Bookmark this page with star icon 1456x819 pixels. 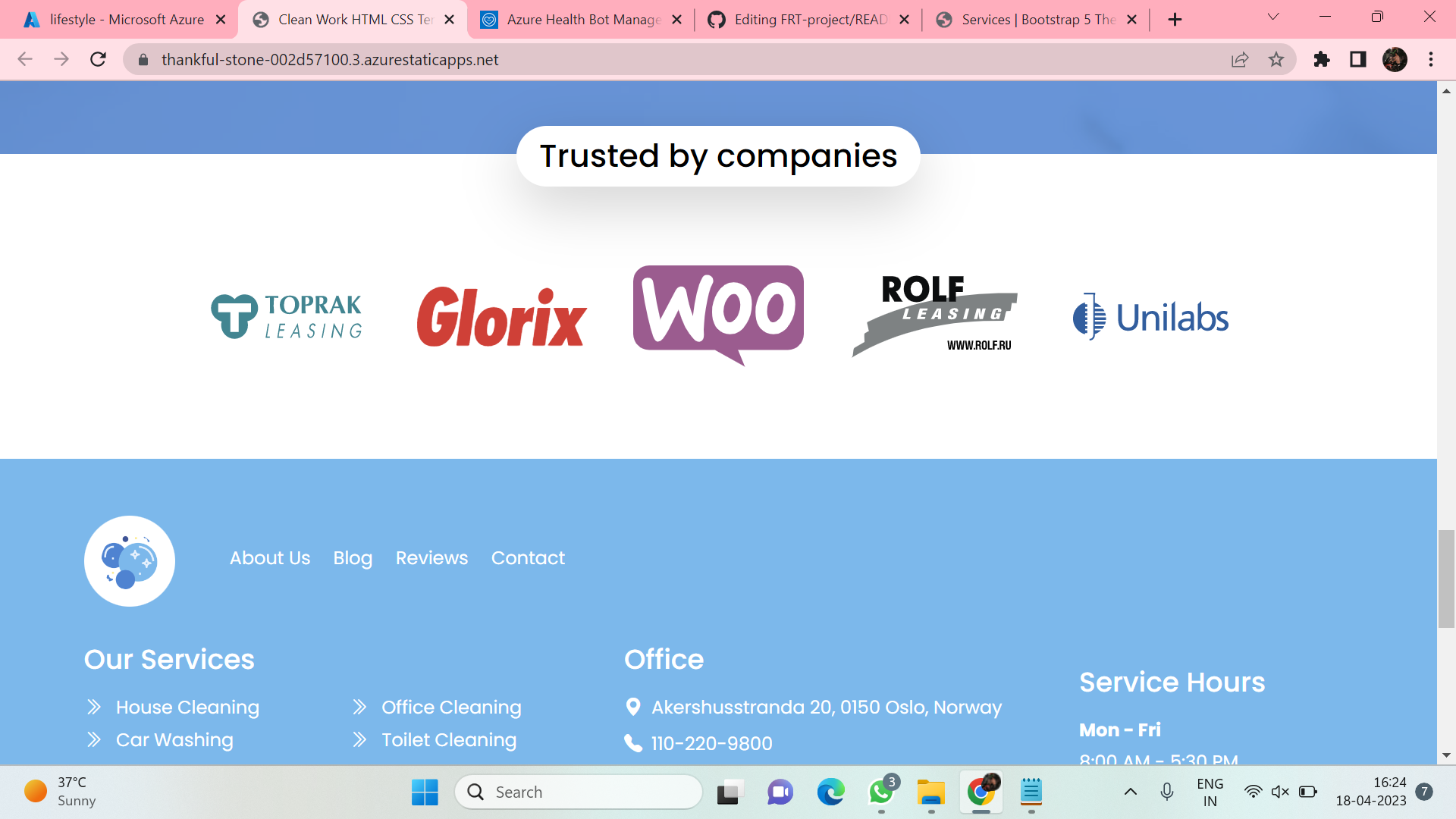point(1276,59)
